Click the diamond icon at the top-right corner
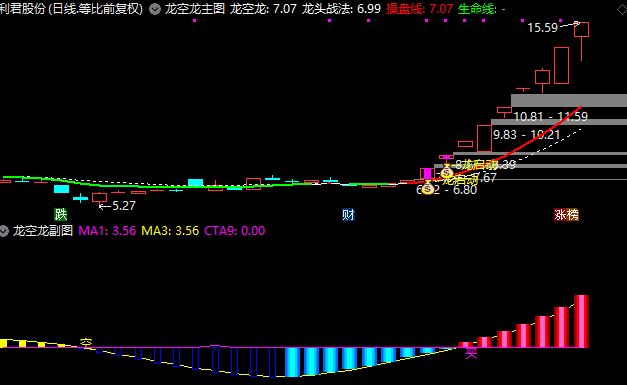Screen dimensions: 627x385 (622, 10)
